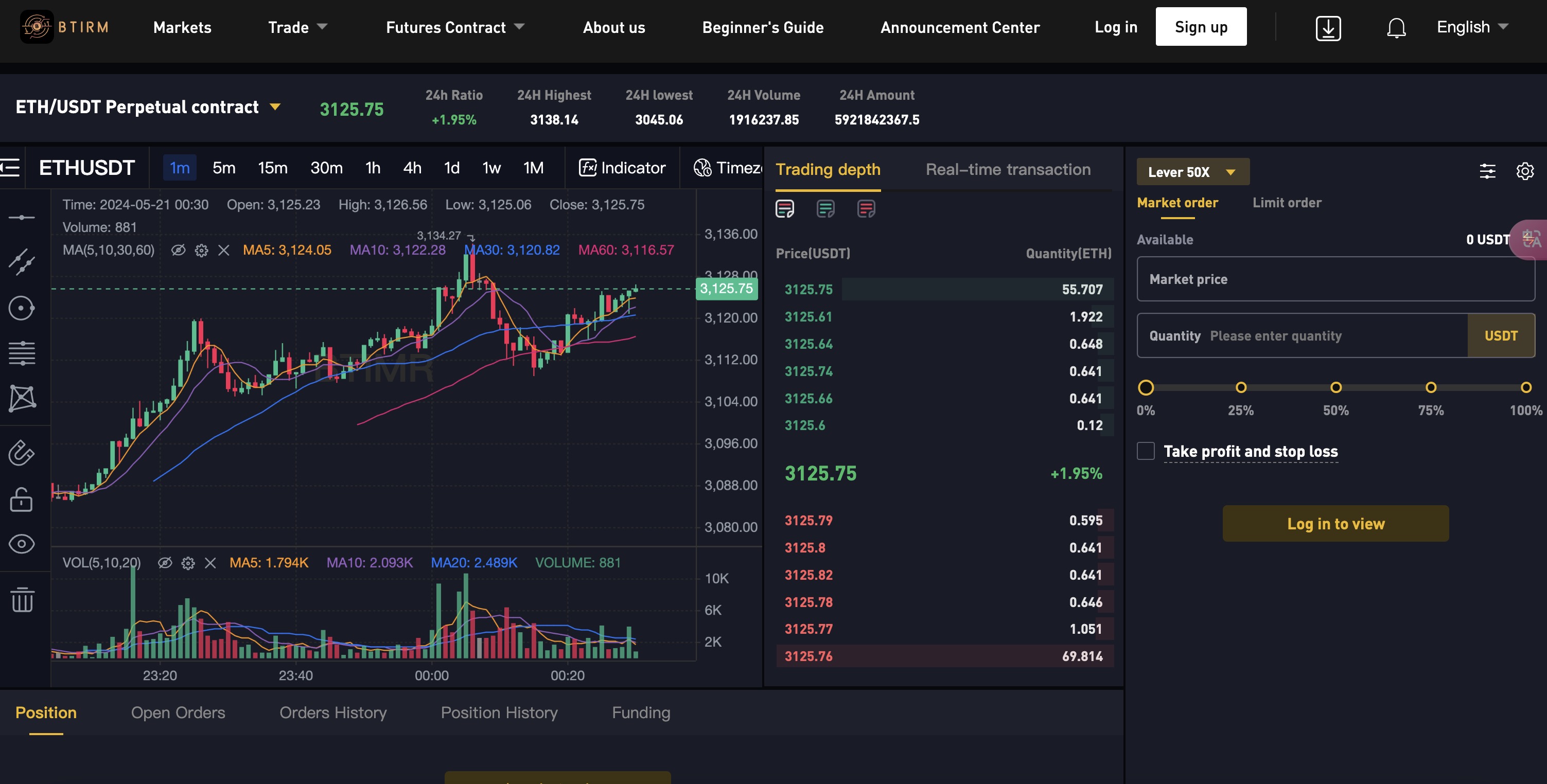The image size is (1547, 784).
Task: Open the app download icon
Action: pyautogui.click(x=1328, y=28)
